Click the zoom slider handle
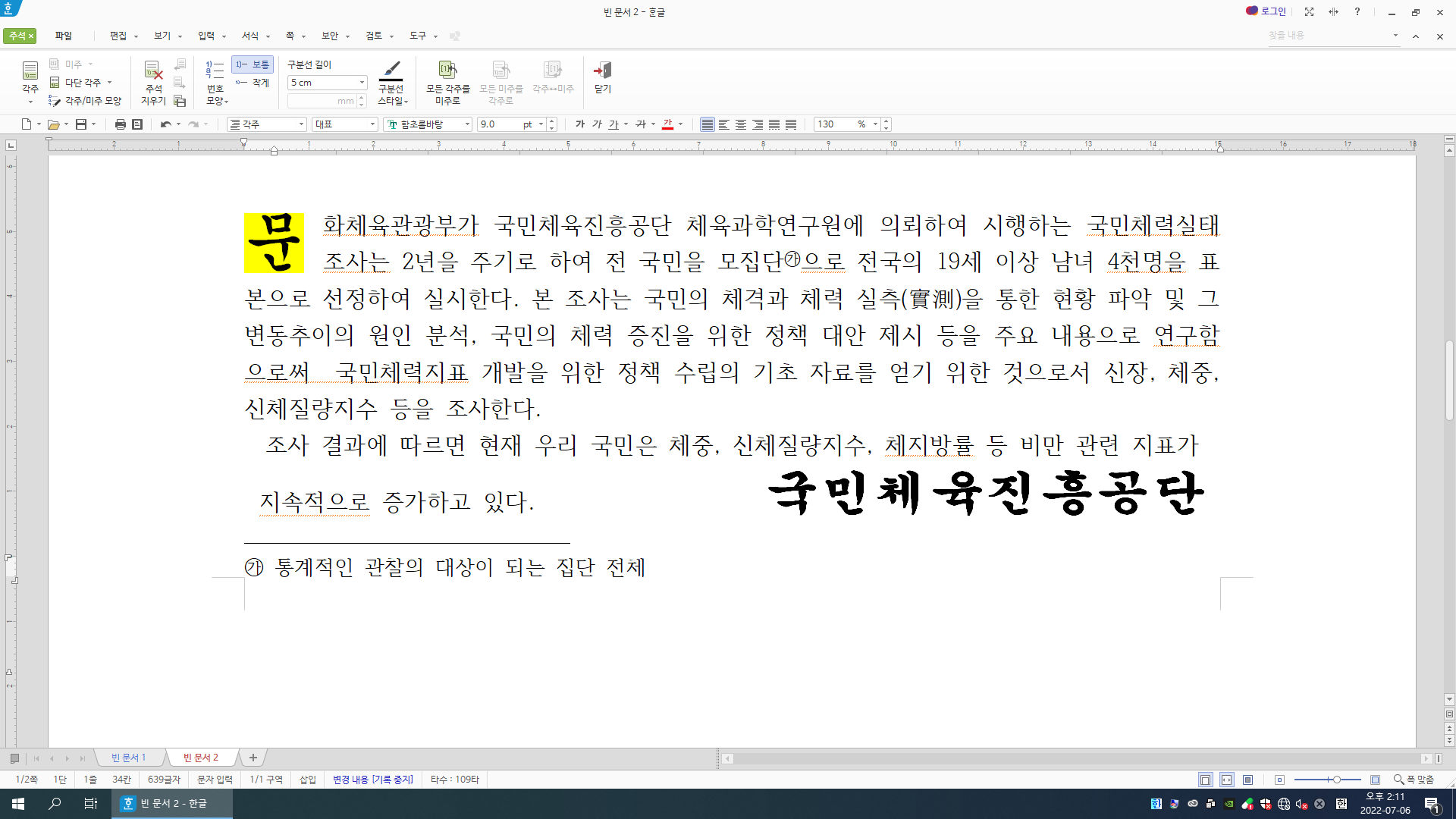Viewport: 1456px width, 819px height. click(x=1336, y=780)
